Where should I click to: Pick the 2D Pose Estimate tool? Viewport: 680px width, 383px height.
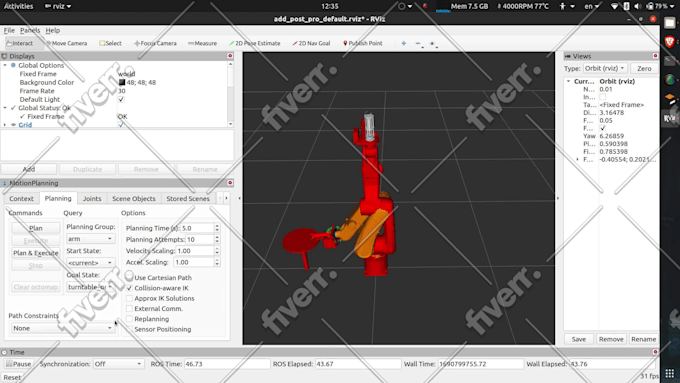[255, 43]
